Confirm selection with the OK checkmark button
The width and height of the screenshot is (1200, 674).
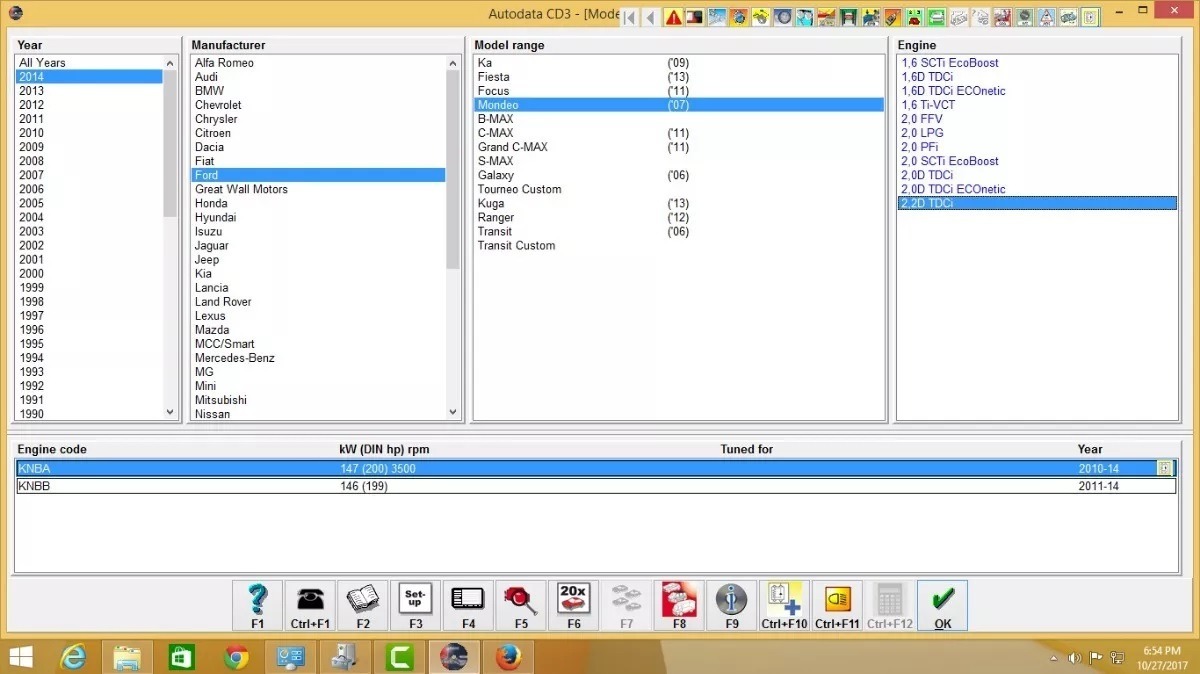coord(942,606)
